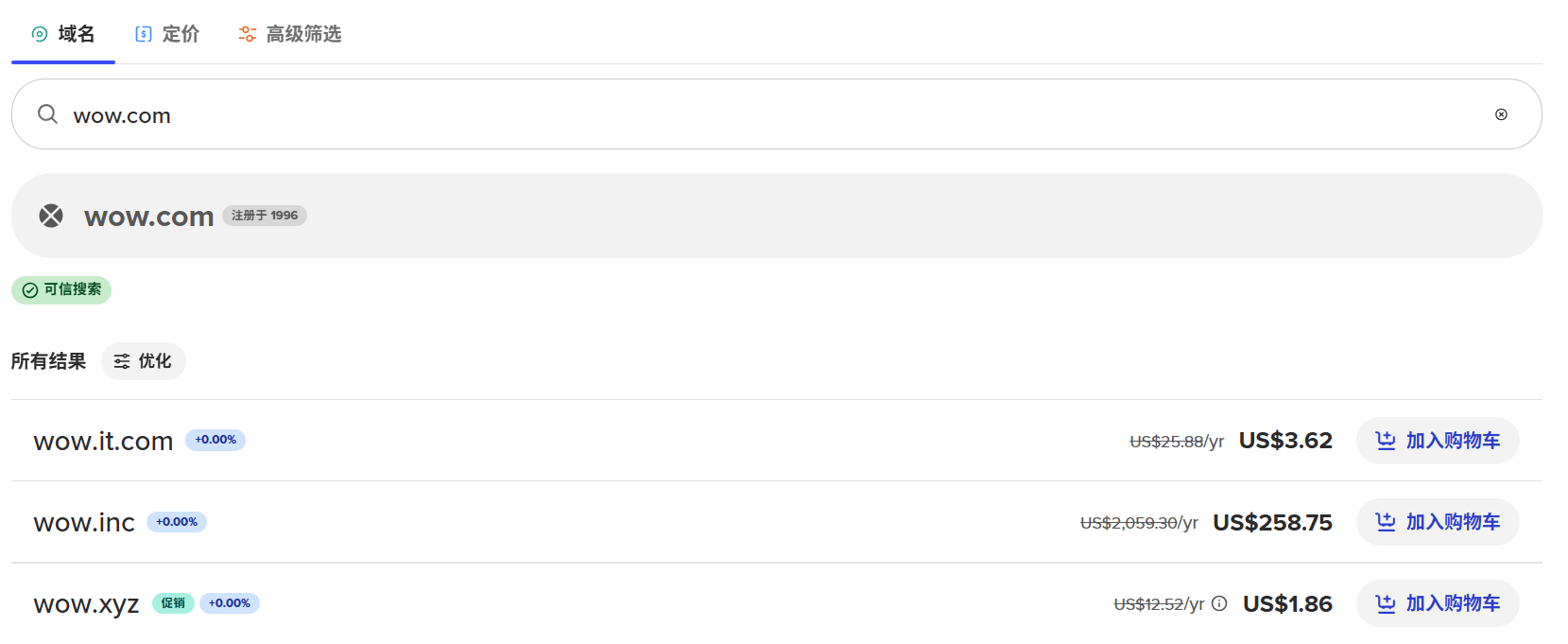Select the wow.it.com domain name
The image size is (1568, 644).
pos(104,441)
